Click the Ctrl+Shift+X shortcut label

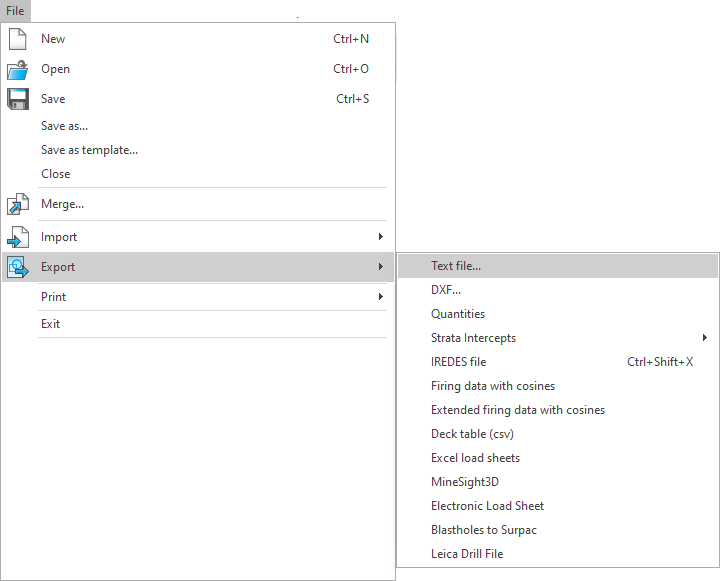(660, 362)
